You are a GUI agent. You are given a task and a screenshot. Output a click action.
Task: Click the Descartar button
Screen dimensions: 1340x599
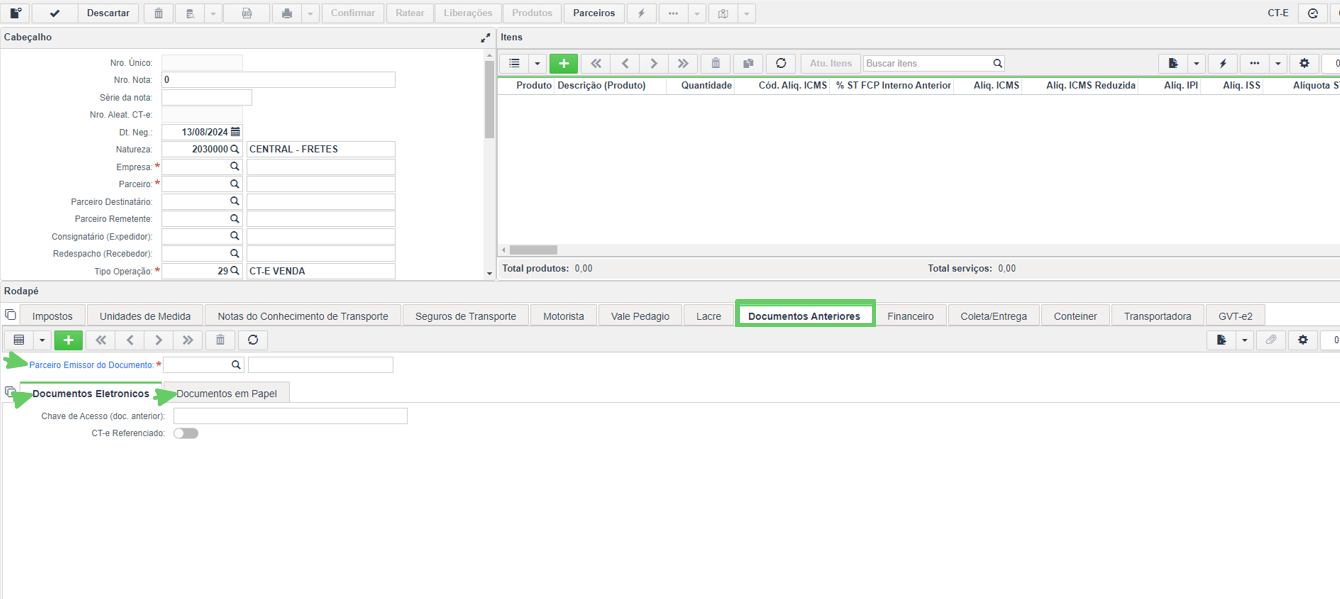click(x=108, y=13)
